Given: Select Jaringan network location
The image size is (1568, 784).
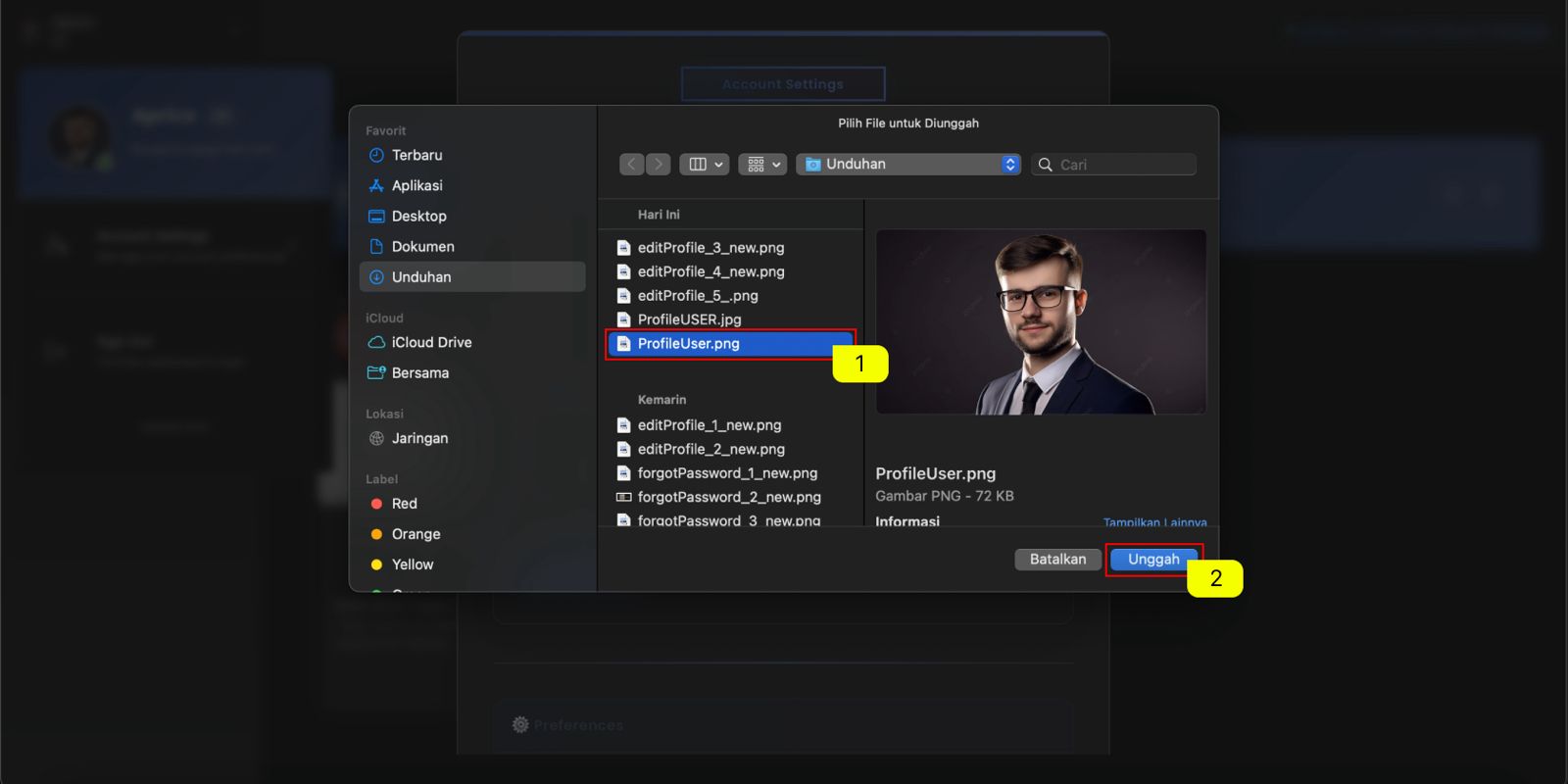Looking at the screenshot, I should click(x=419, y=438).
